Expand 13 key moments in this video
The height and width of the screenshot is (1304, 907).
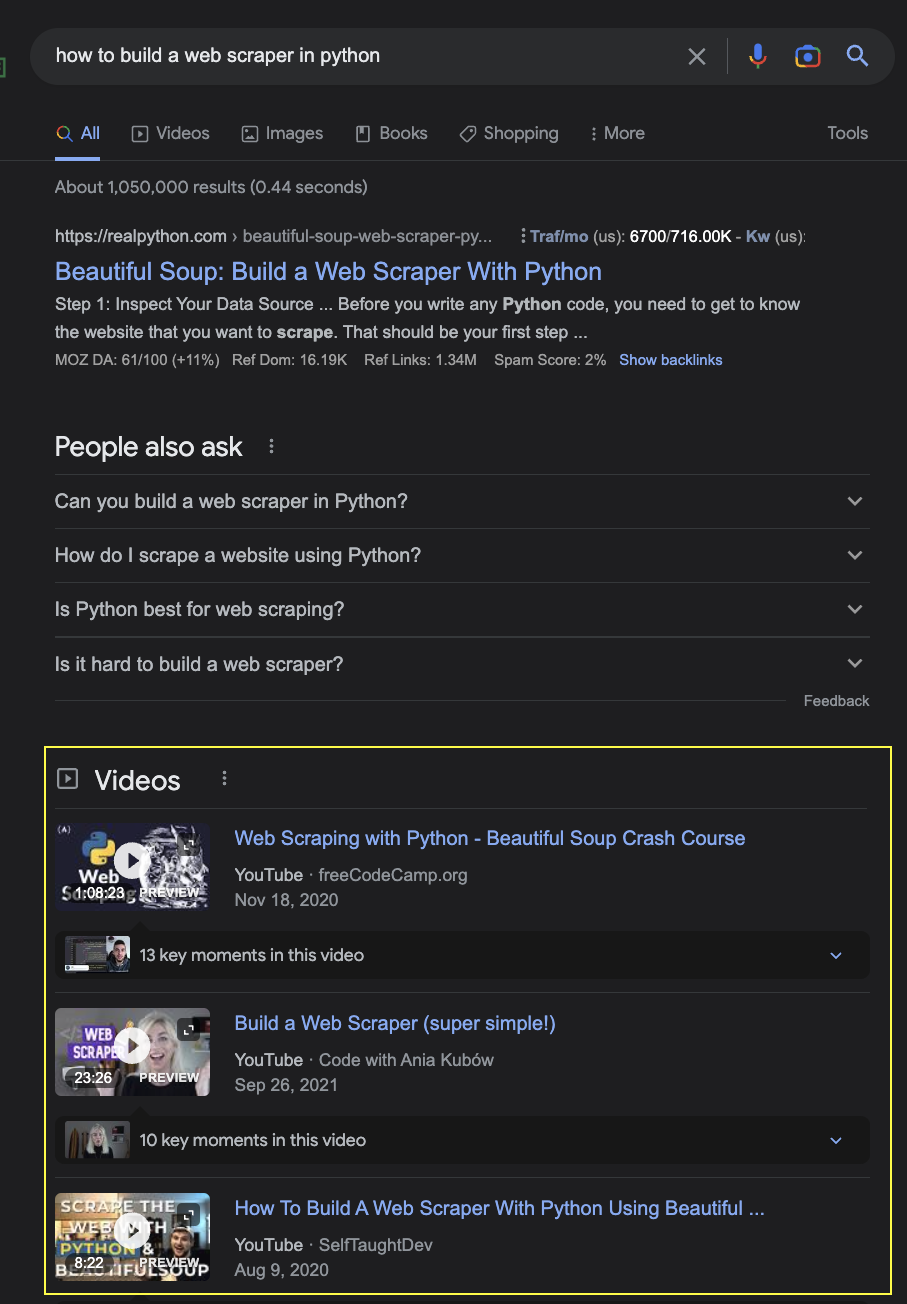coord(462,955)
